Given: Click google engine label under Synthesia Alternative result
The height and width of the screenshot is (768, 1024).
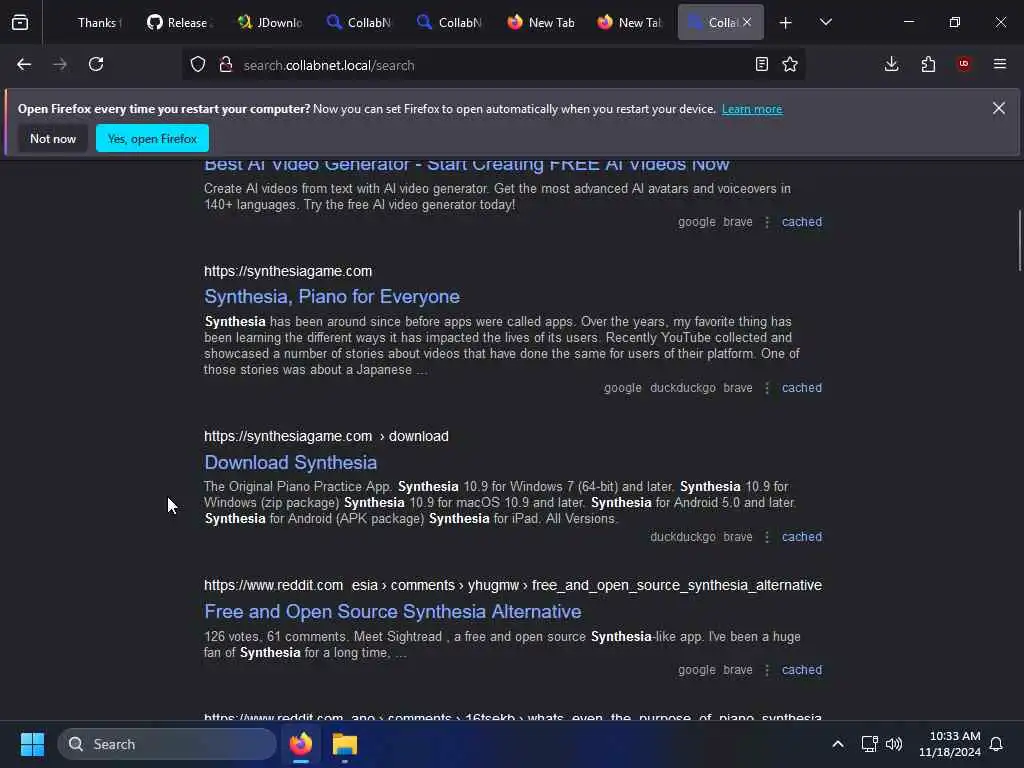Looking at the screenshot, I should [696, 670].
